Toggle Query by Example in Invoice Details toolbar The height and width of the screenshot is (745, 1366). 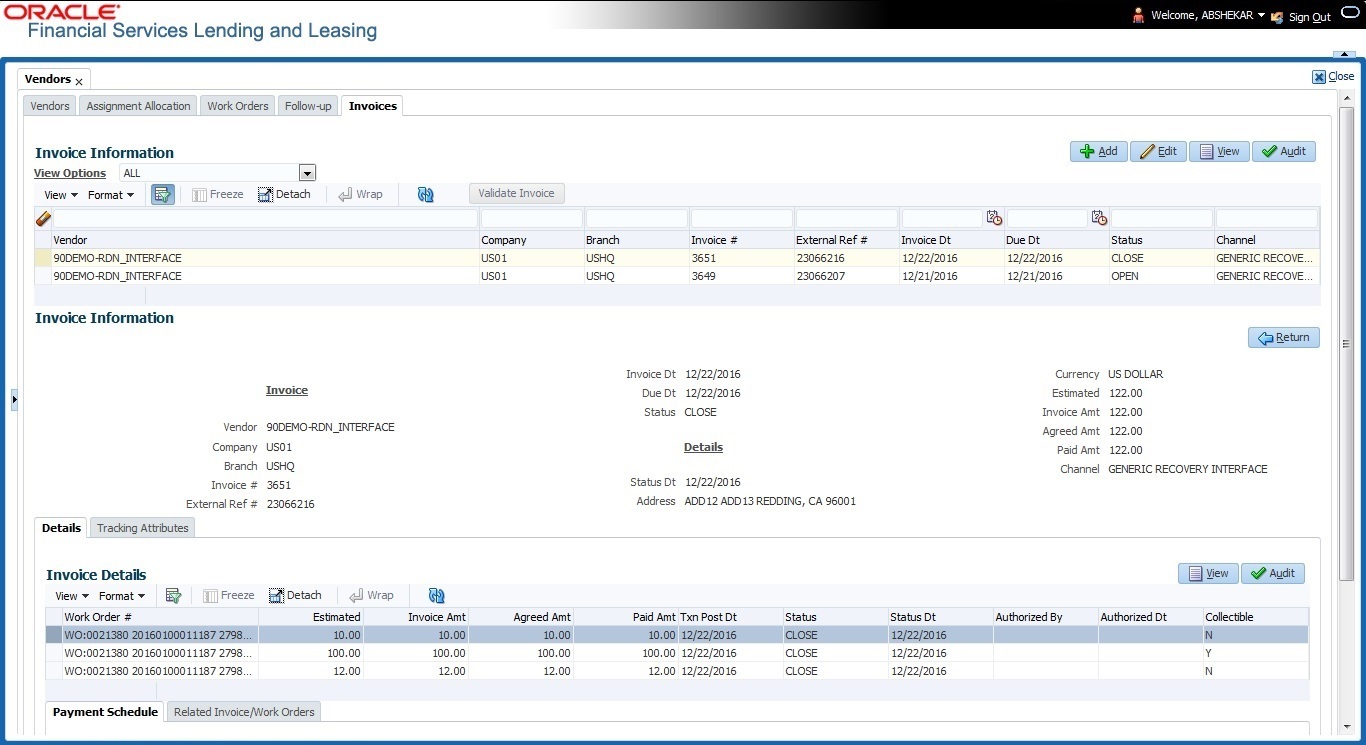pos(173,596)
